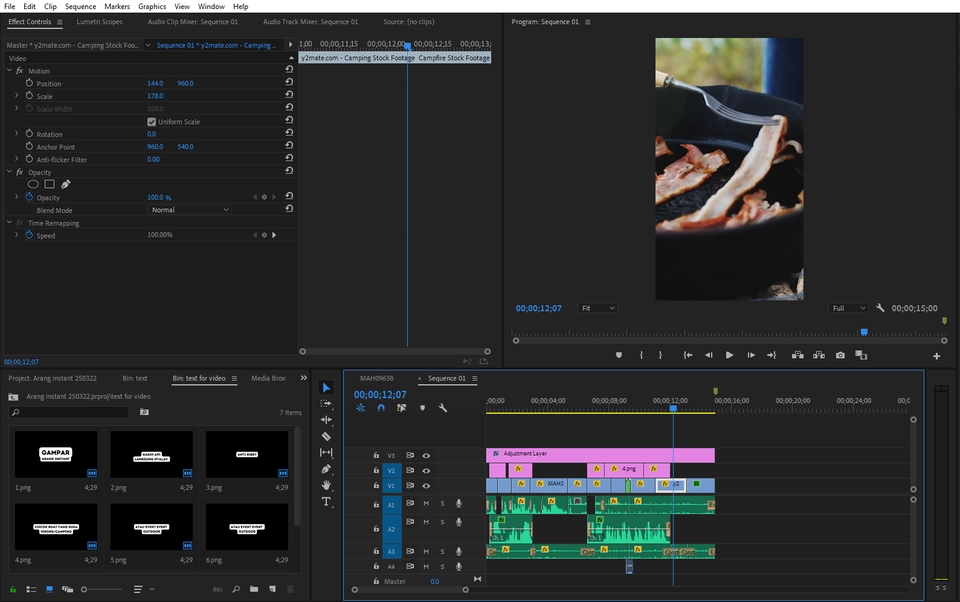
Task: Hide the V2 video track with its eye icon
Action: (x=426, y=469)
